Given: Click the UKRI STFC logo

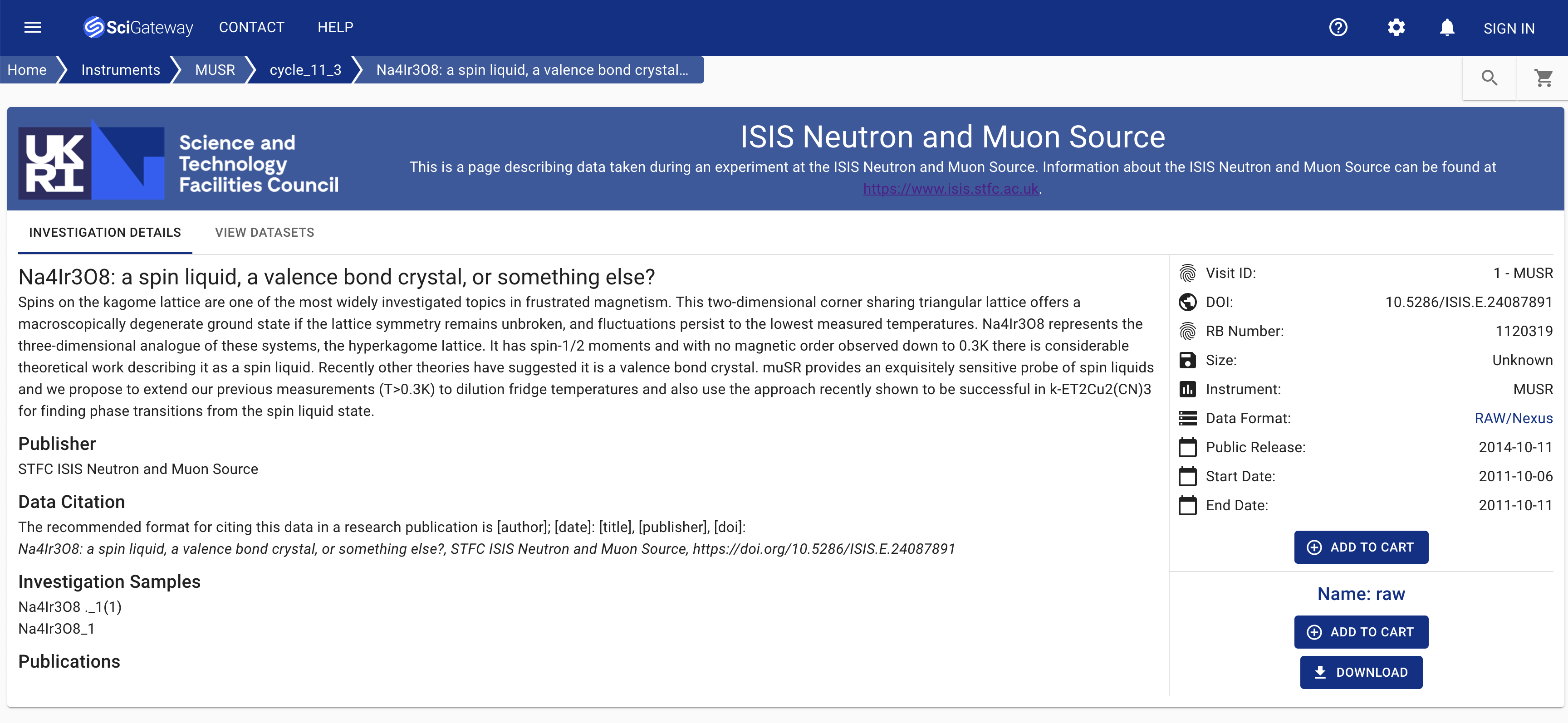Looking at the screenshot, I should click(178, 162).
